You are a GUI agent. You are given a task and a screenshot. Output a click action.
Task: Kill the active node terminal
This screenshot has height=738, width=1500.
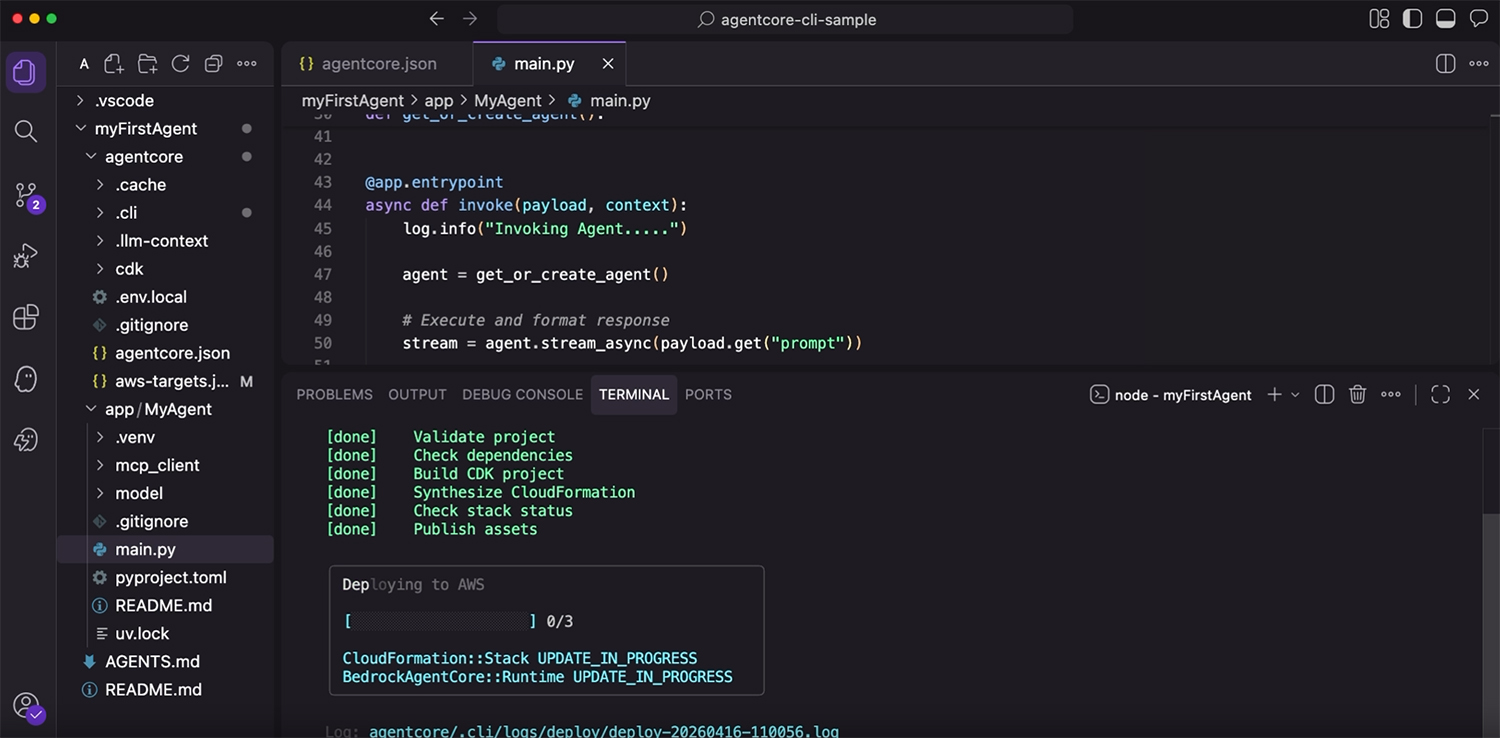pos(1357,394)
